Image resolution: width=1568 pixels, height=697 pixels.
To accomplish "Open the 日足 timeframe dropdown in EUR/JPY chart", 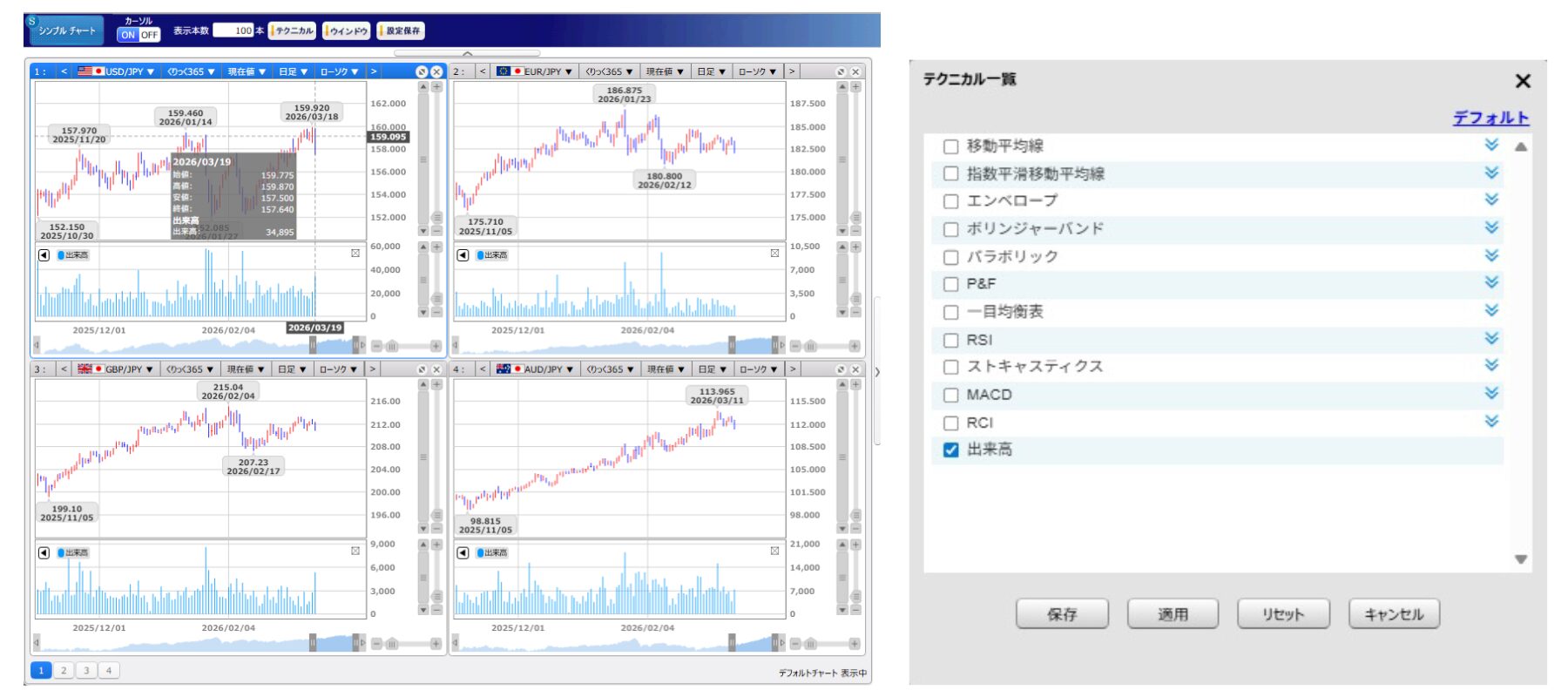I will (711, 71).
